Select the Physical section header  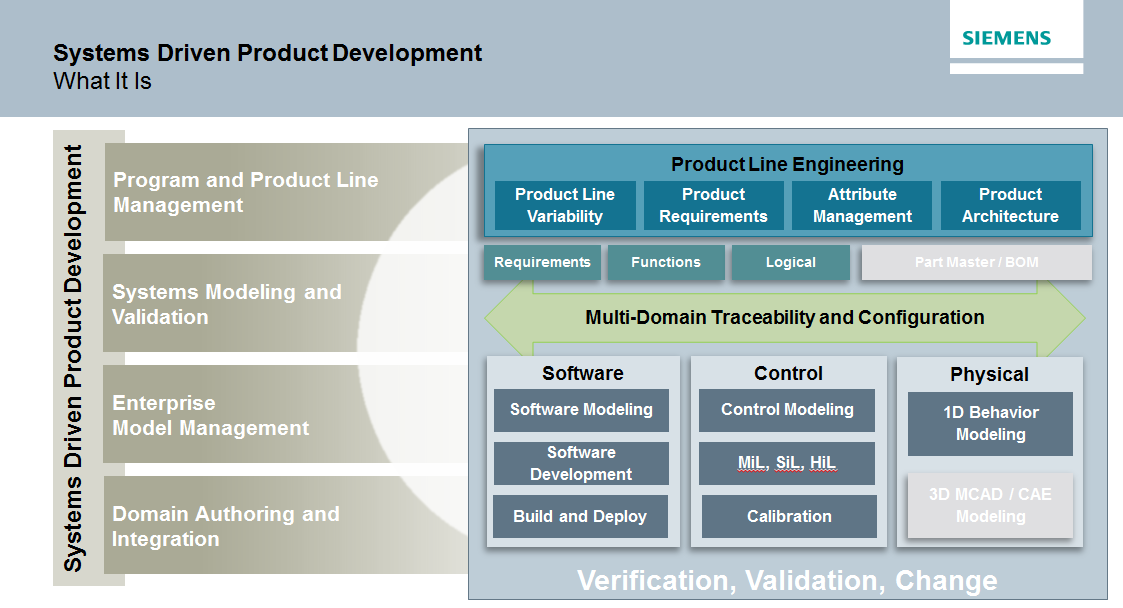(x=989, y=373)
